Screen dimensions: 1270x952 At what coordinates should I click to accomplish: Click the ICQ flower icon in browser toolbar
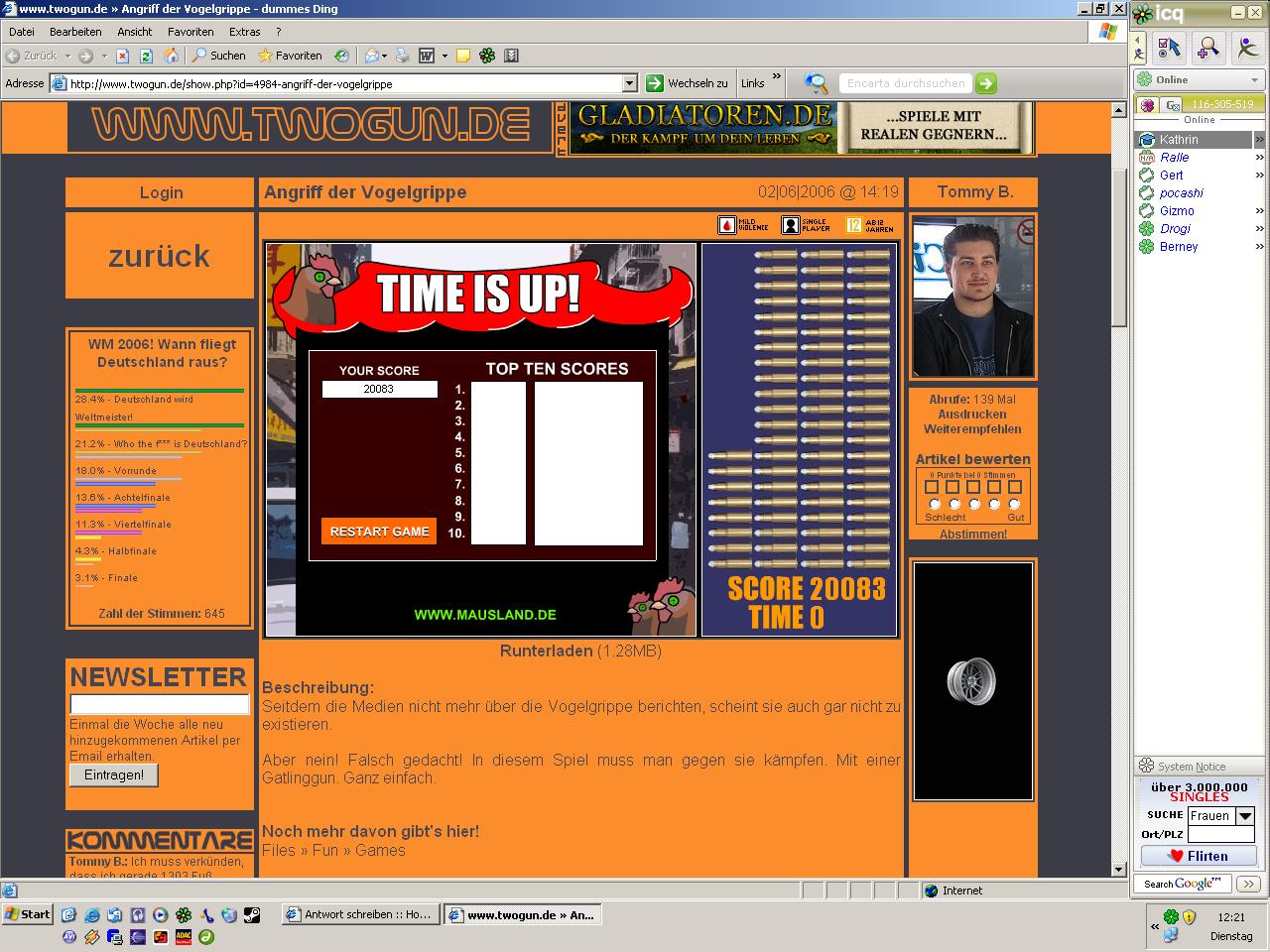point(486,56)
